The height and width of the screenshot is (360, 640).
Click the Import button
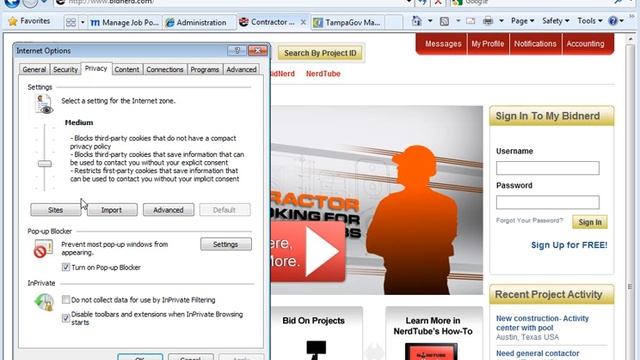[x=112, y=210]
